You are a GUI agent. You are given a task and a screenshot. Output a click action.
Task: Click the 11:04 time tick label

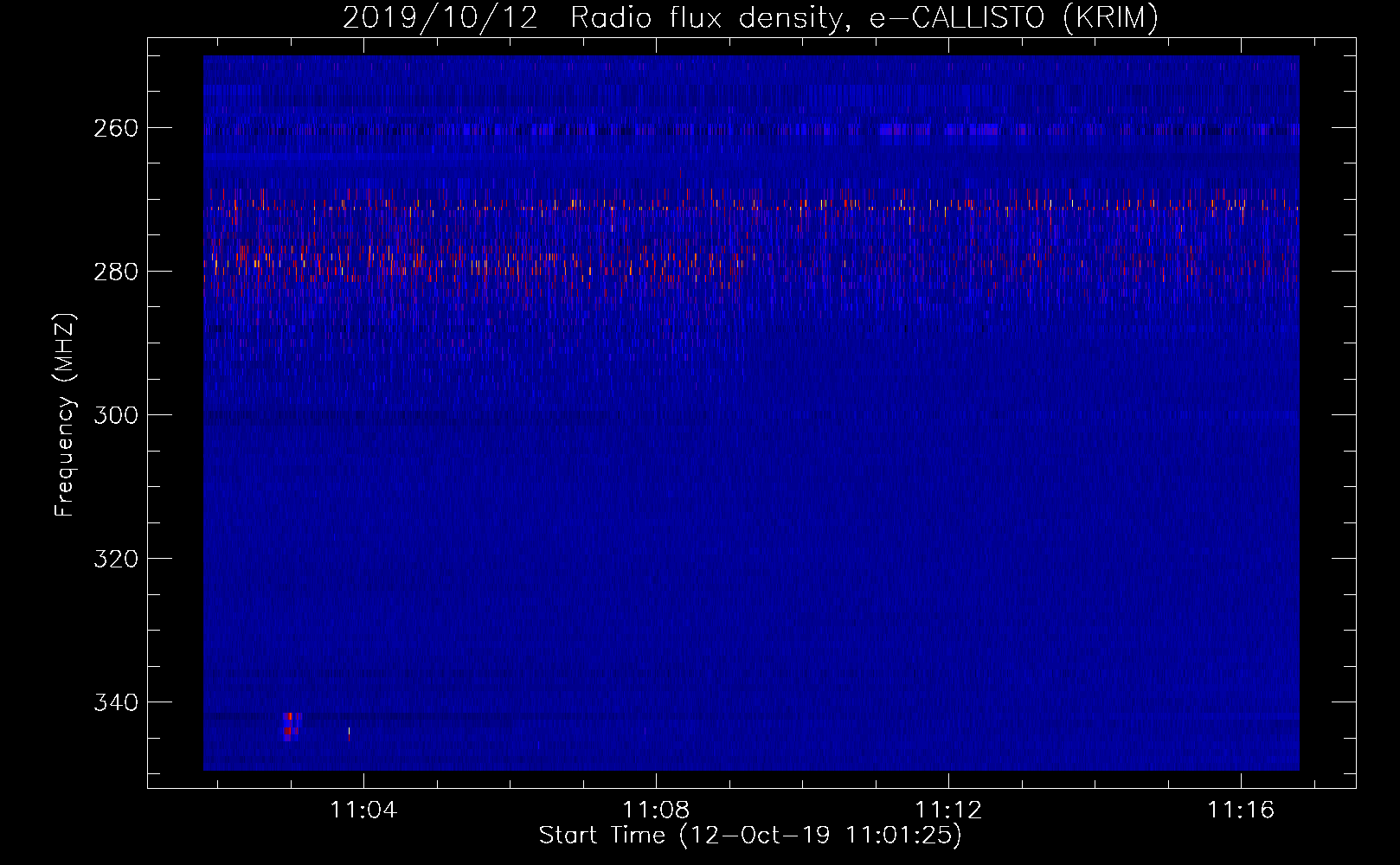[x=363, y=810]
